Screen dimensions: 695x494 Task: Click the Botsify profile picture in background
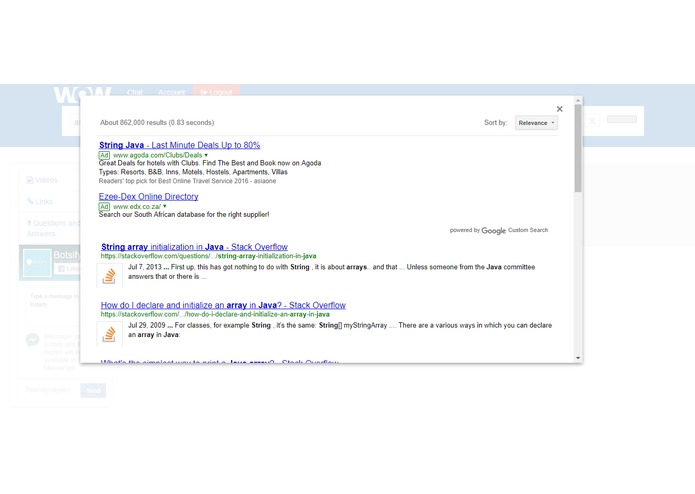tap(37, 263)
